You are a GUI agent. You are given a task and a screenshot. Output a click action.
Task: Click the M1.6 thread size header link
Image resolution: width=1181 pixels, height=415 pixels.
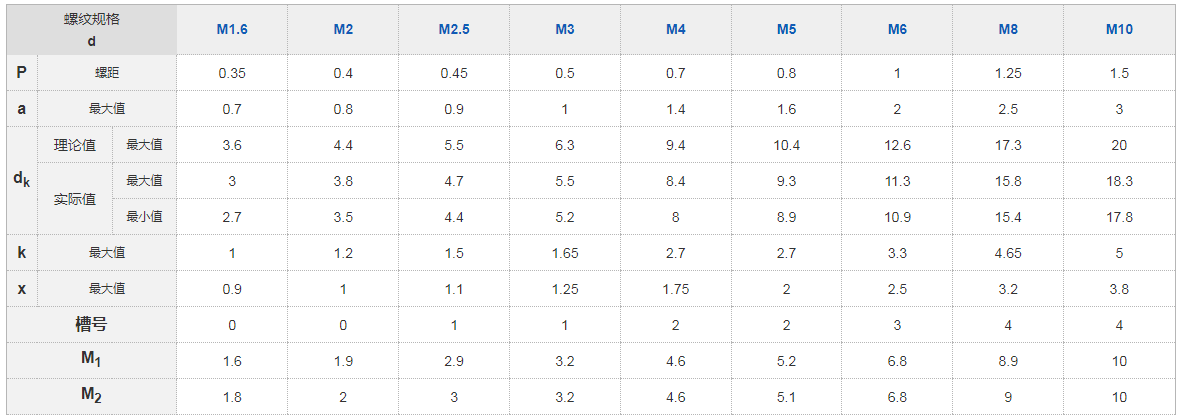[x=232, y=30]
